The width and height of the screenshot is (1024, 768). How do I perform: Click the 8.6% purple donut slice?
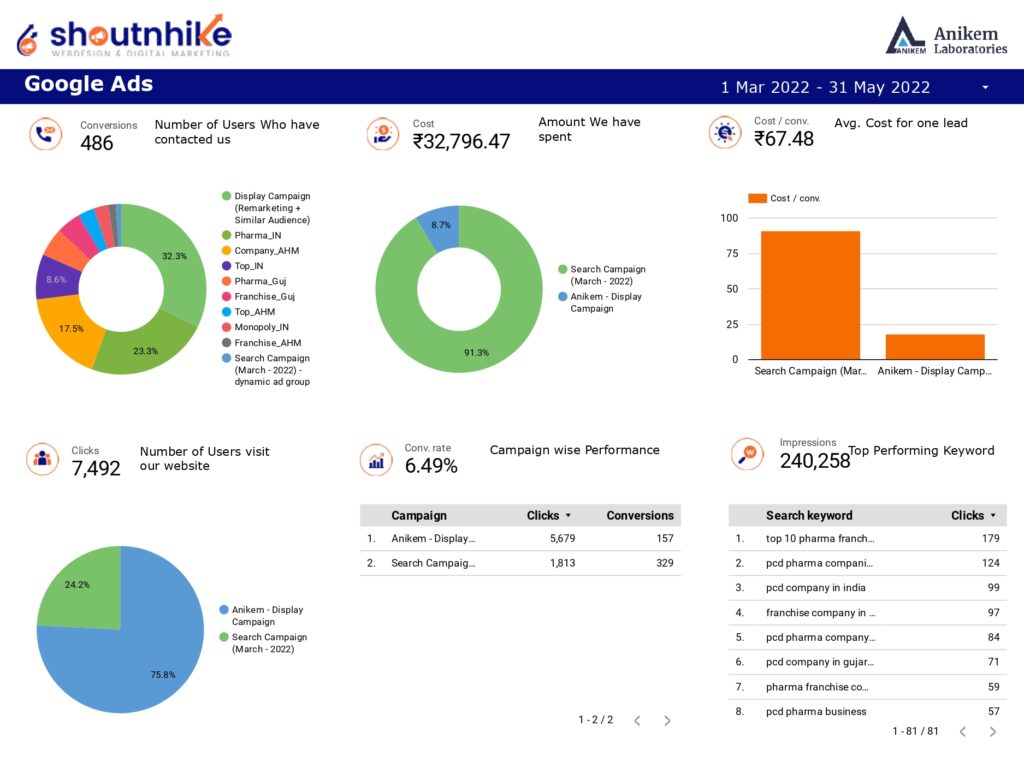pyautogui.click(x=56, y=279)
